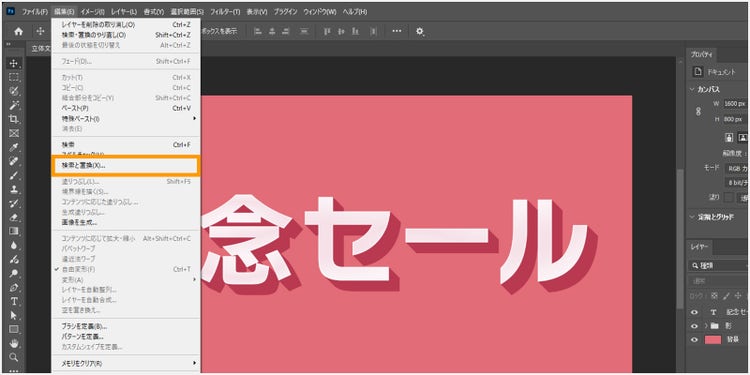Toggle lock image pixels brush icon
The height and width of the screenshot is (375, 750).
pyautogui.click(x=726, y=296)
